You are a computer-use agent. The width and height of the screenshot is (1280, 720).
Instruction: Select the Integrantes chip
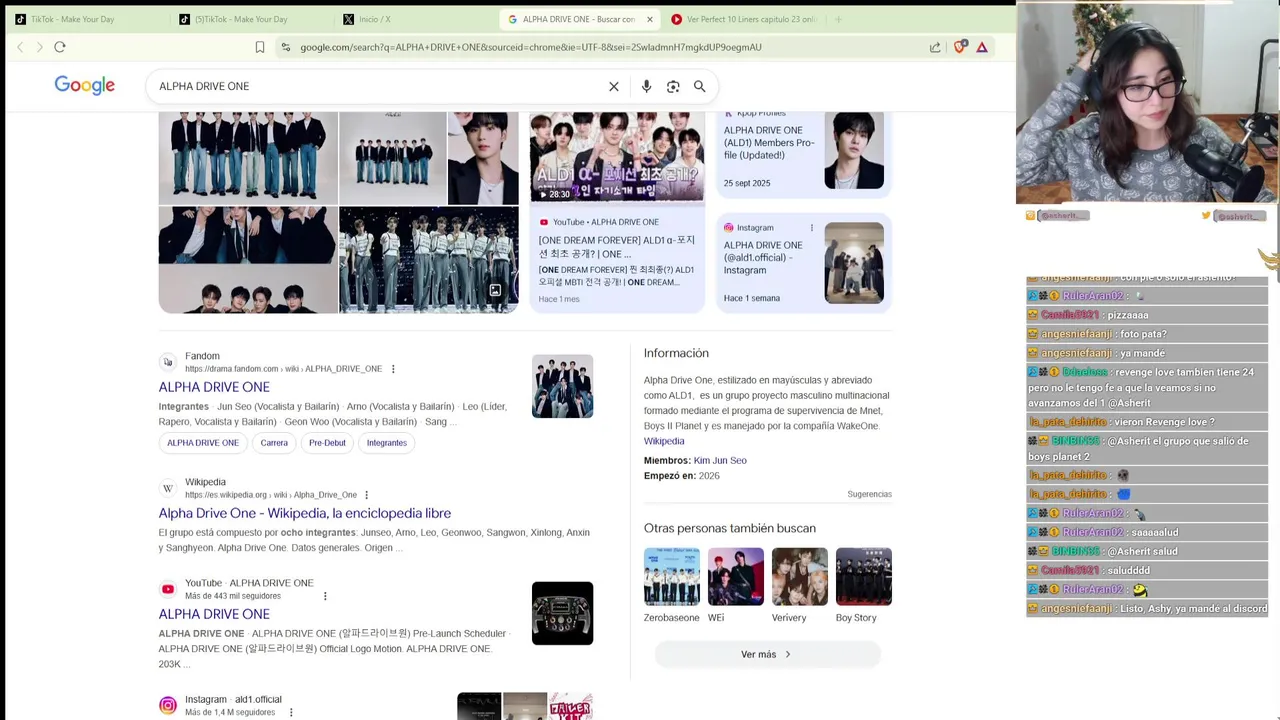pyautogui.click(x=387, y=443)
